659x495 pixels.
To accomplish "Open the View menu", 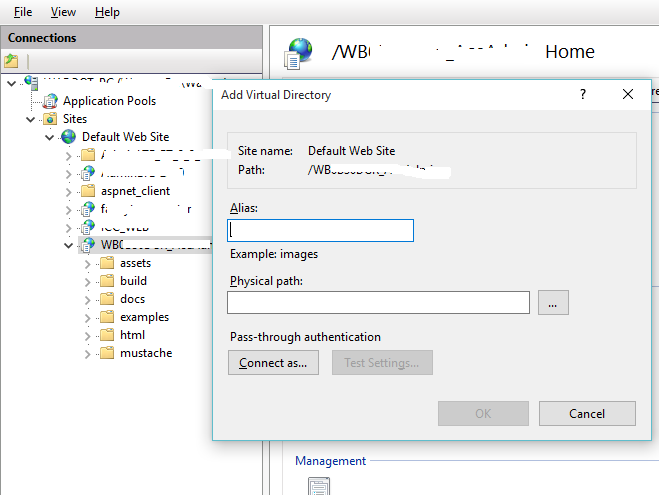I will tap(63, 12).
